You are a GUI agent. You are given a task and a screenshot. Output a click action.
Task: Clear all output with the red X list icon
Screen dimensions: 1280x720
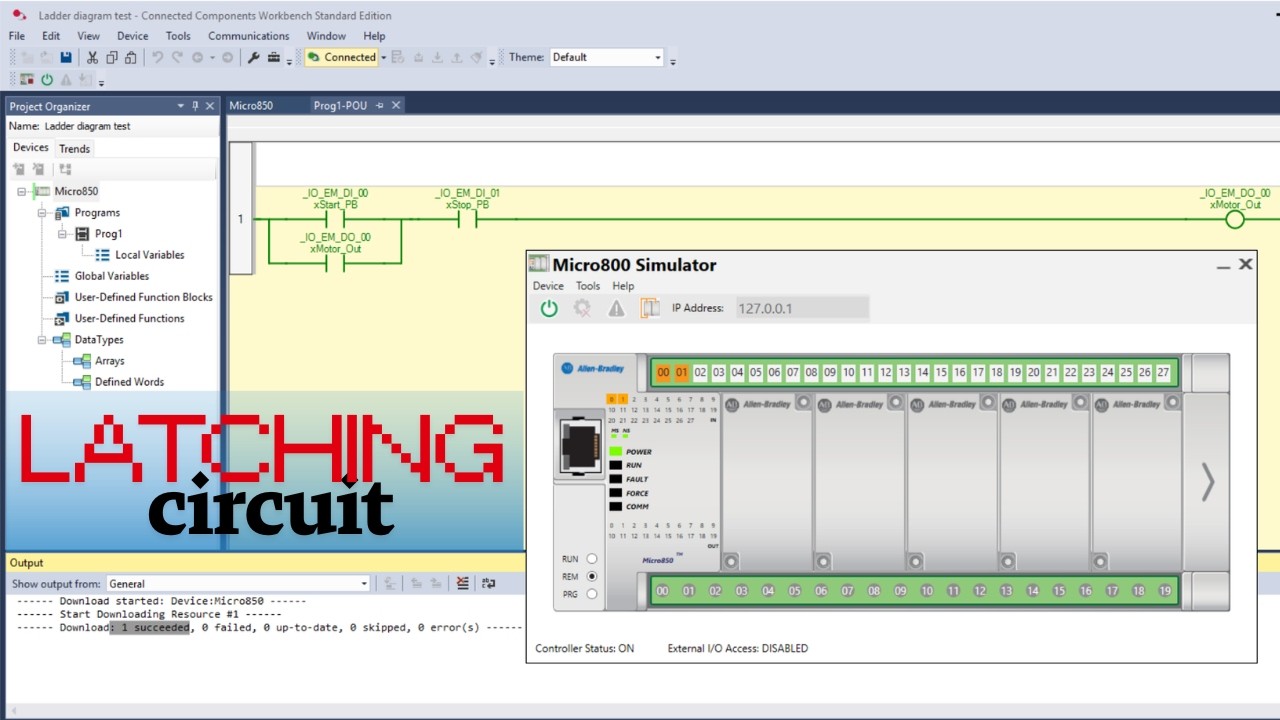click(463, 584)
